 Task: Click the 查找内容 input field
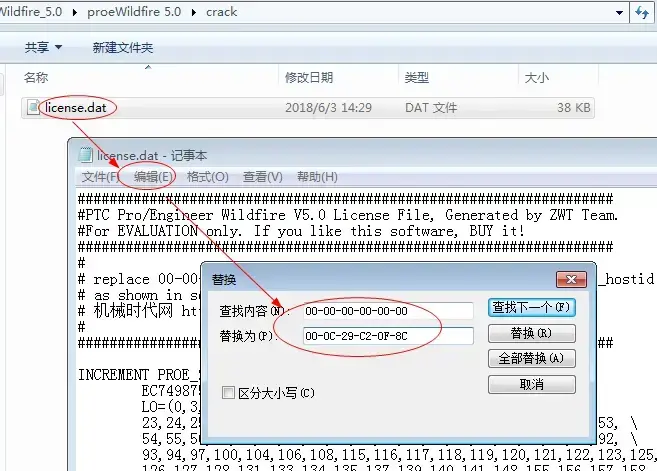[x=388, y=311]
